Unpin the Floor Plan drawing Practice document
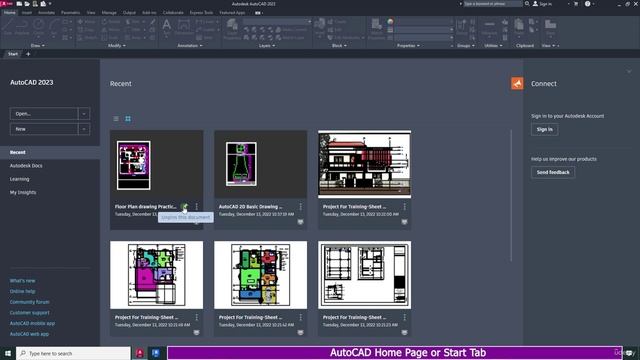640x360 pixels. click(184, 207)
